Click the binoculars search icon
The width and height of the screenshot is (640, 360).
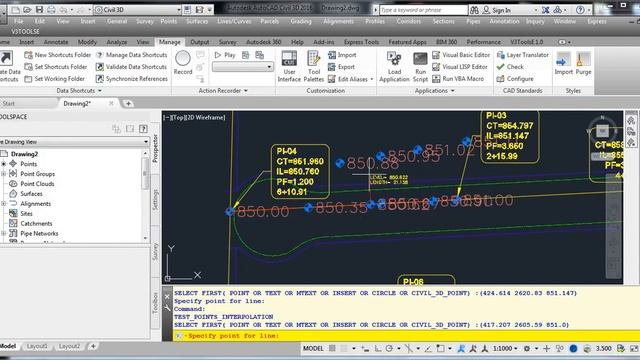pyautogui.click(x=474, y=10)
